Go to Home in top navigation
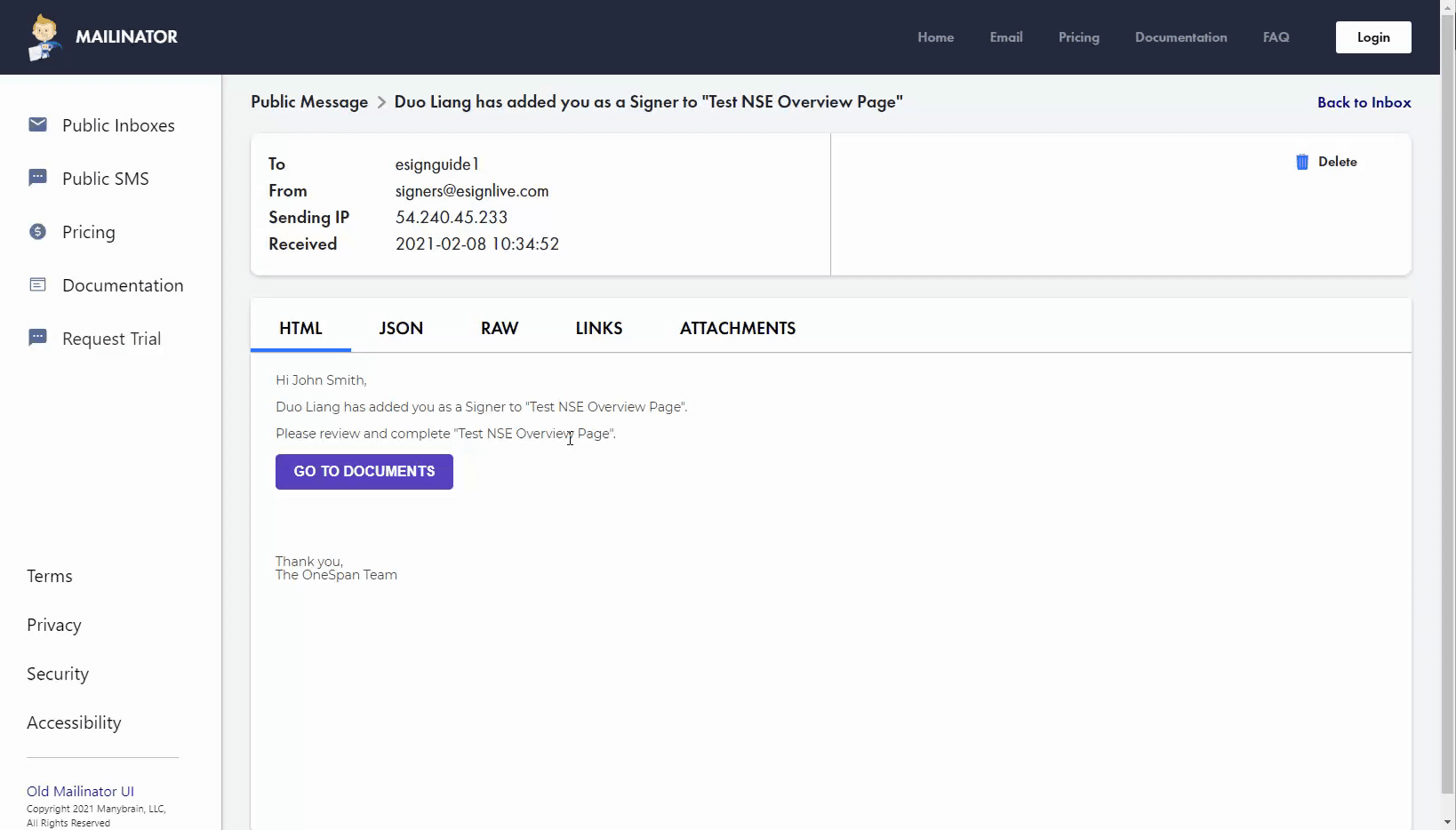The width and height of the screenshot is (1456, 830). click(936, 37)
